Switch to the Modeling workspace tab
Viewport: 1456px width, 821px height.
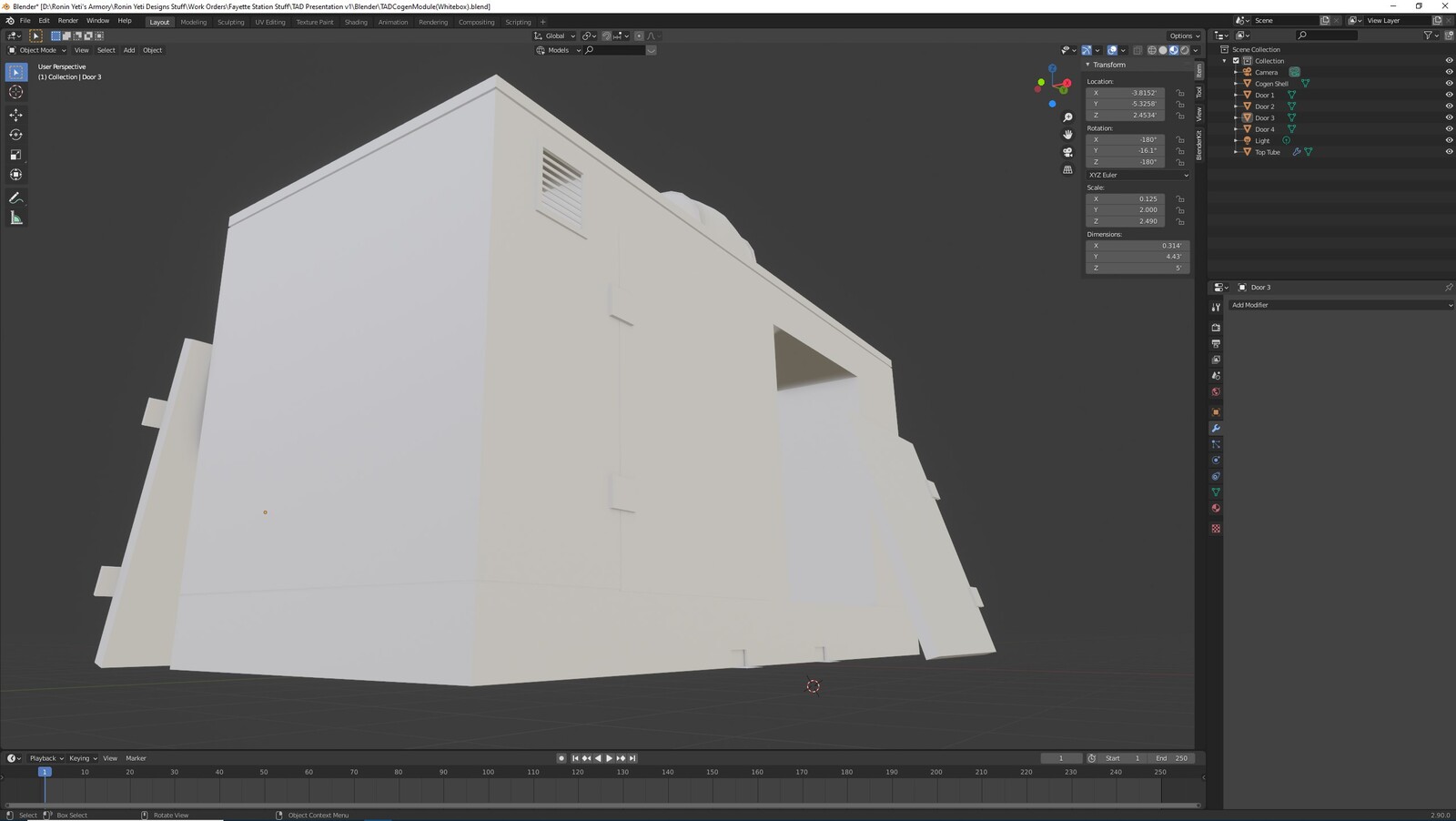(193, 22)
